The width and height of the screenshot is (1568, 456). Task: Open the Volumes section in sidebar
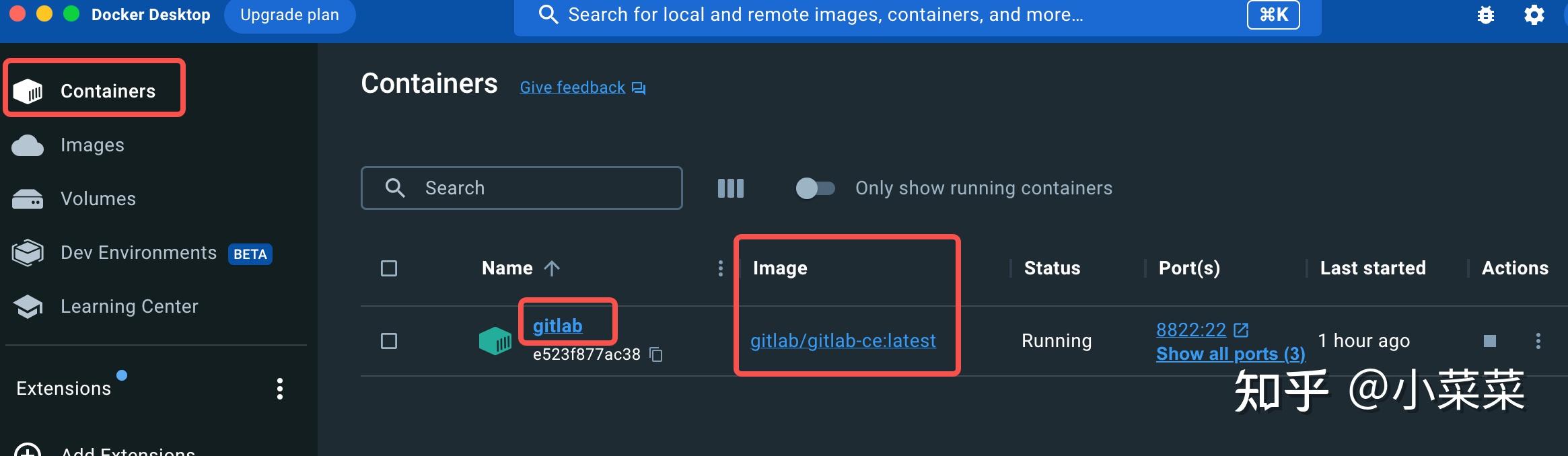tap(97, 198)
